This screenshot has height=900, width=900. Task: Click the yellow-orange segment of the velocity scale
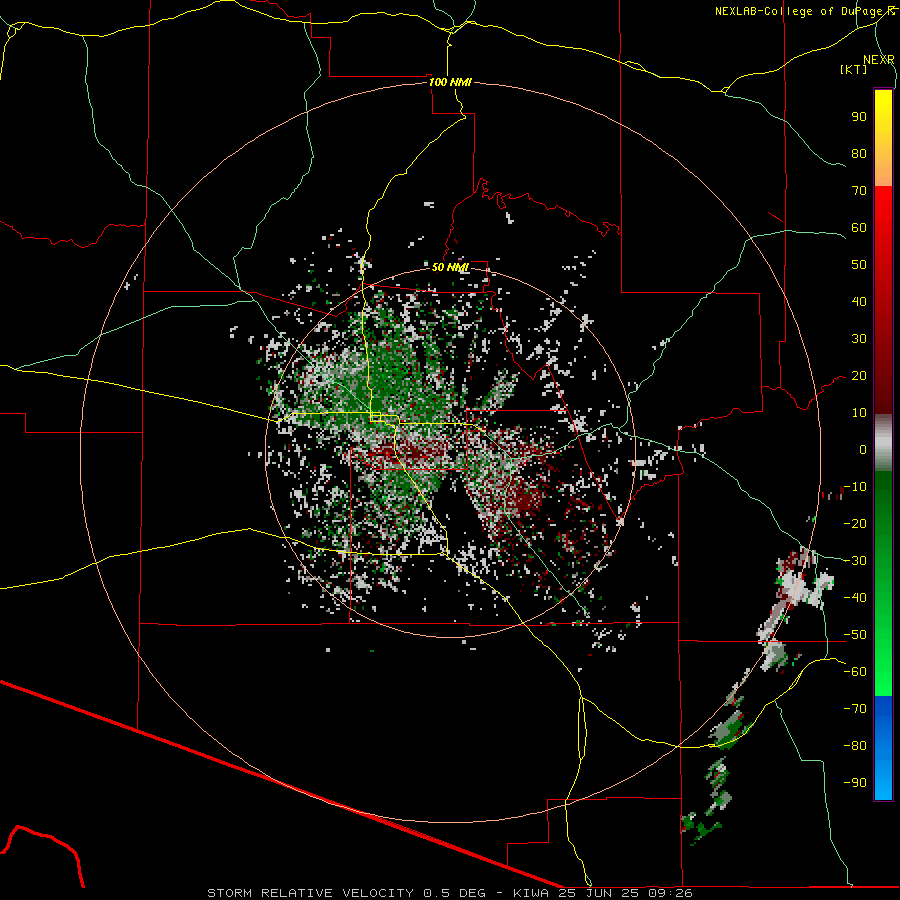click(x=883, y=138)
